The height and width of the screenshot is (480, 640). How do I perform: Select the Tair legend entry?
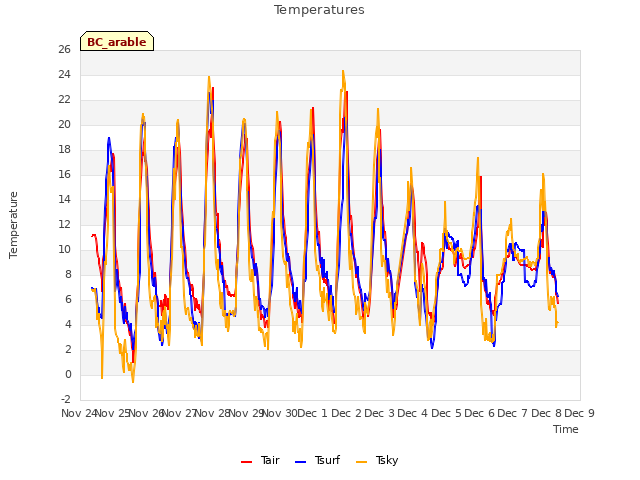(260, 460)
